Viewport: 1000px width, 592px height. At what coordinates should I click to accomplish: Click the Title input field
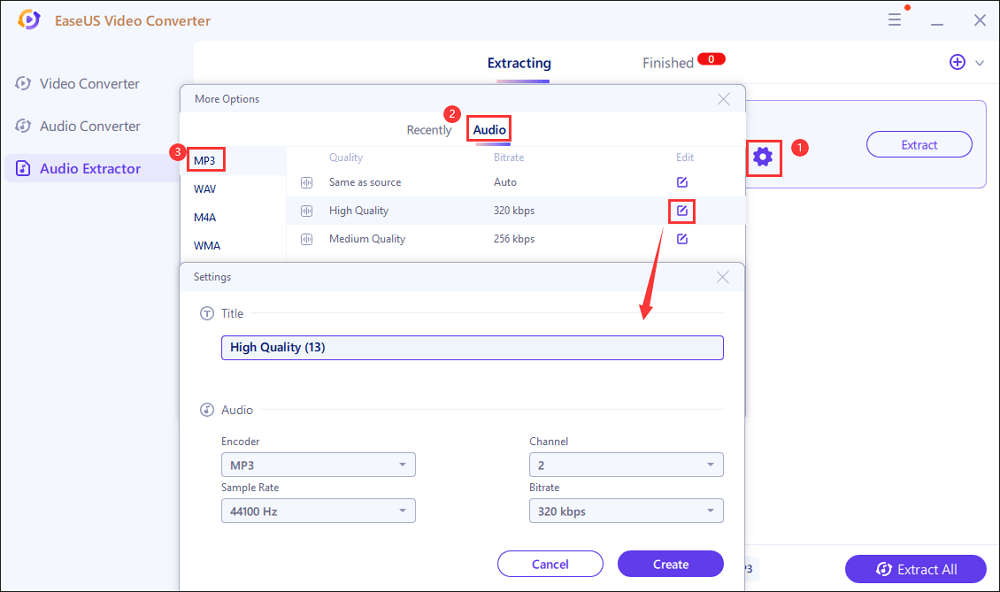[x=471, y=347]
